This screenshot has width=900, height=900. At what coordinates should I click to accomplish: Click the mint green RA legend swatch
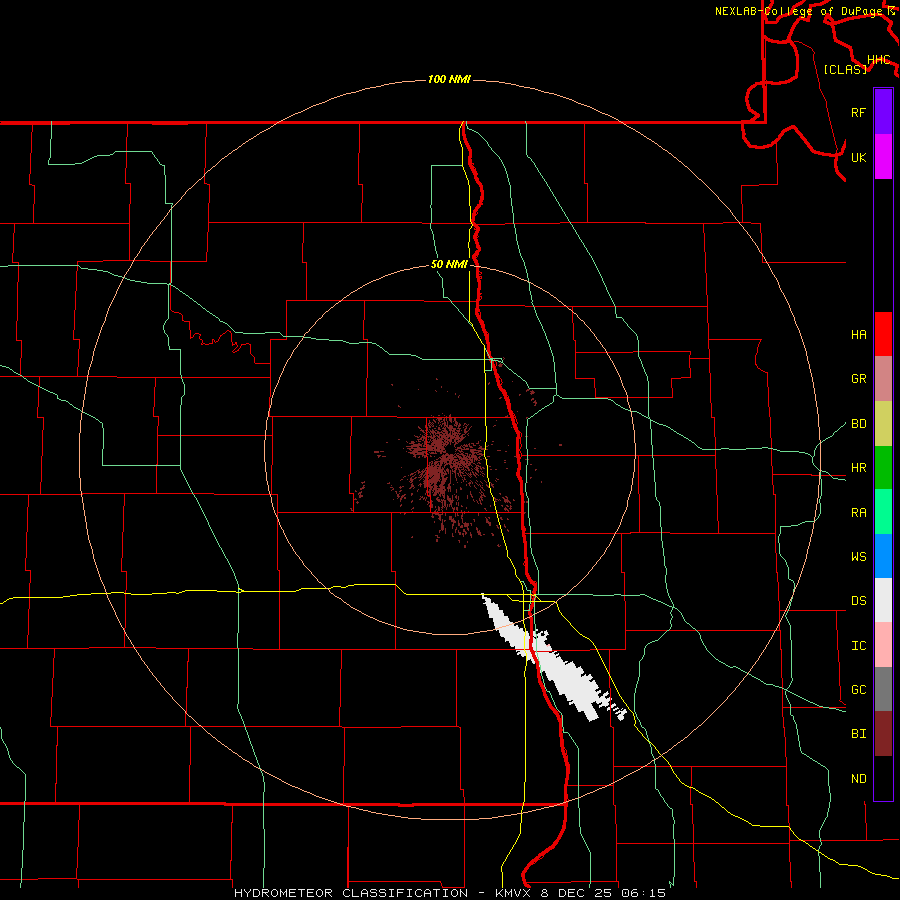coord(883,512)
